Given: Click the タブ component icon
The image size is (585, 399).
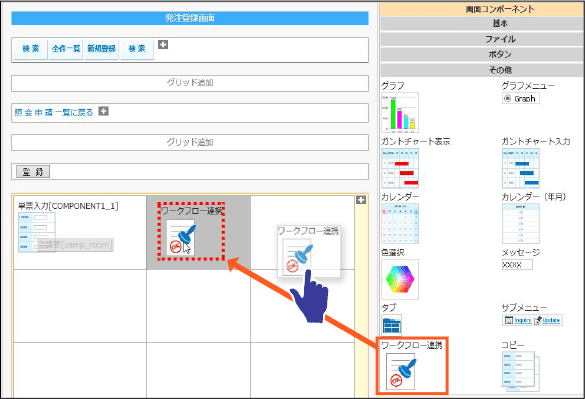Looking at the screenshot, I should pos(391,324).
